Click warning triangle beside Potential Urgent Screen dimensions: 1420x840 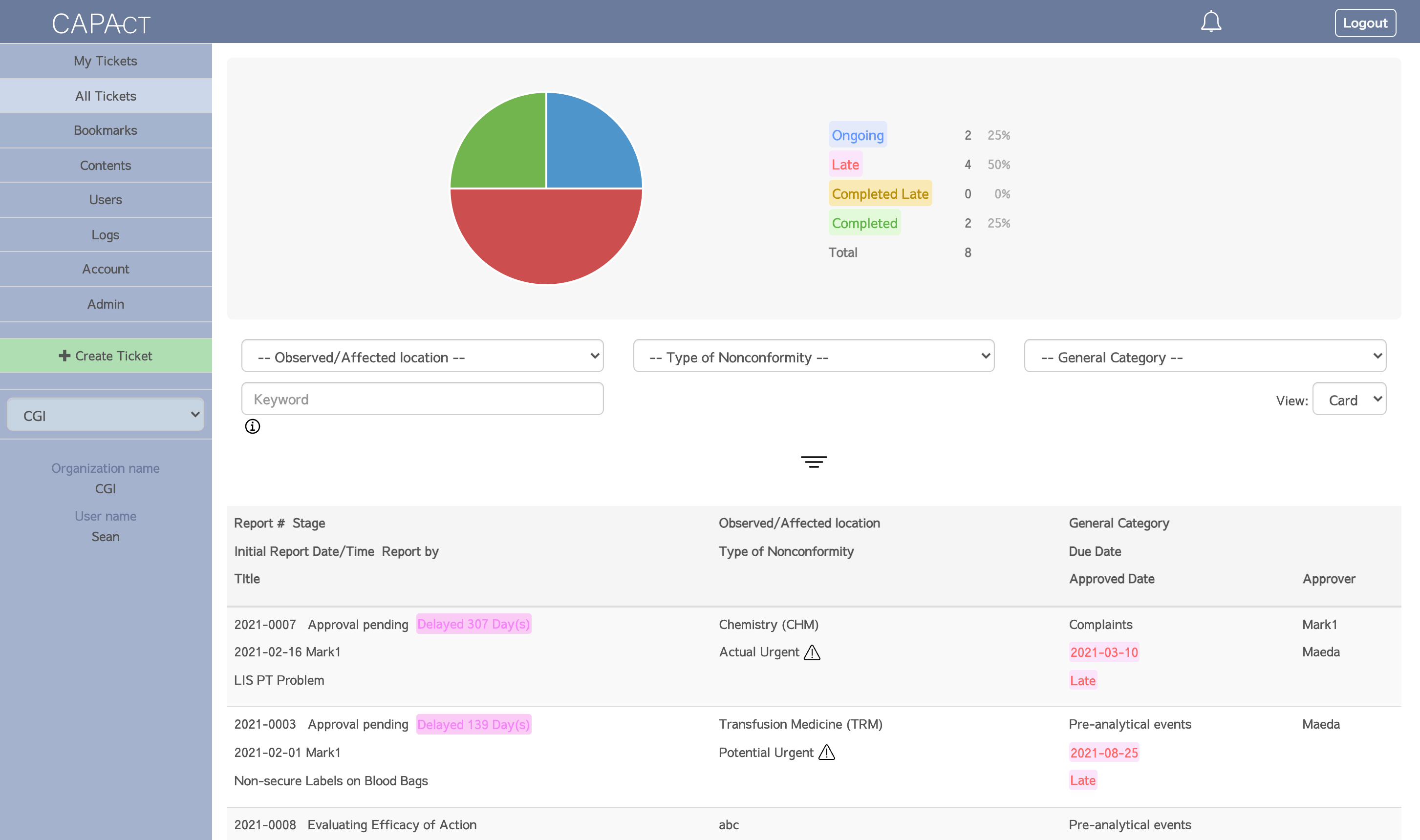(827, 753)
